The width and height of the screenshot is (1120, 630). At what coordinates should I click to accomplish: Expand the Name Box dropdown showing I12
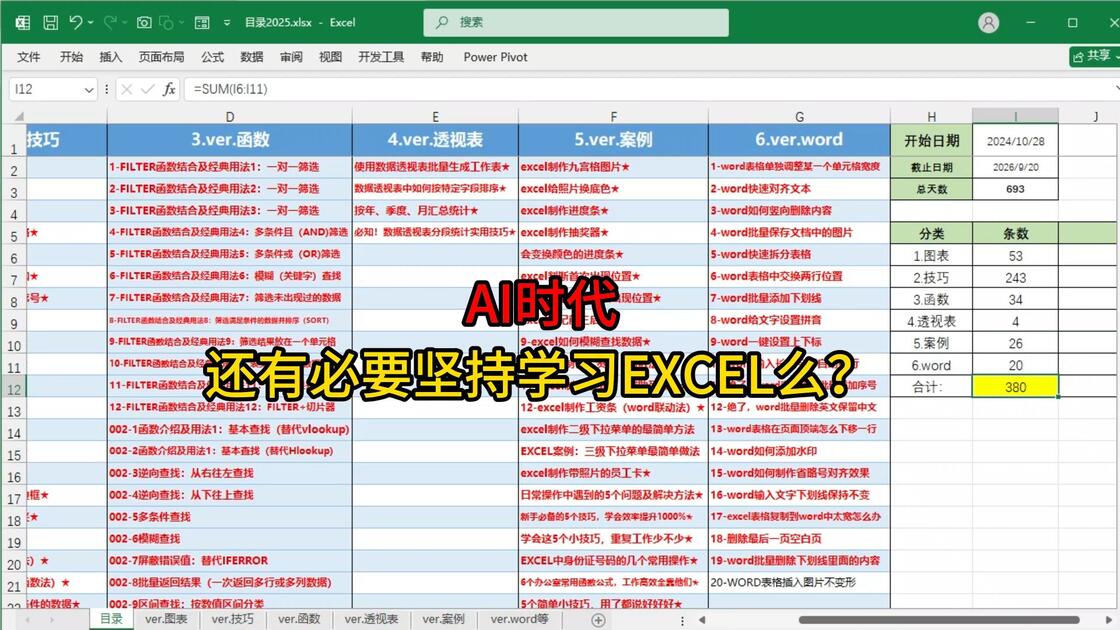[x=89, y=89]
